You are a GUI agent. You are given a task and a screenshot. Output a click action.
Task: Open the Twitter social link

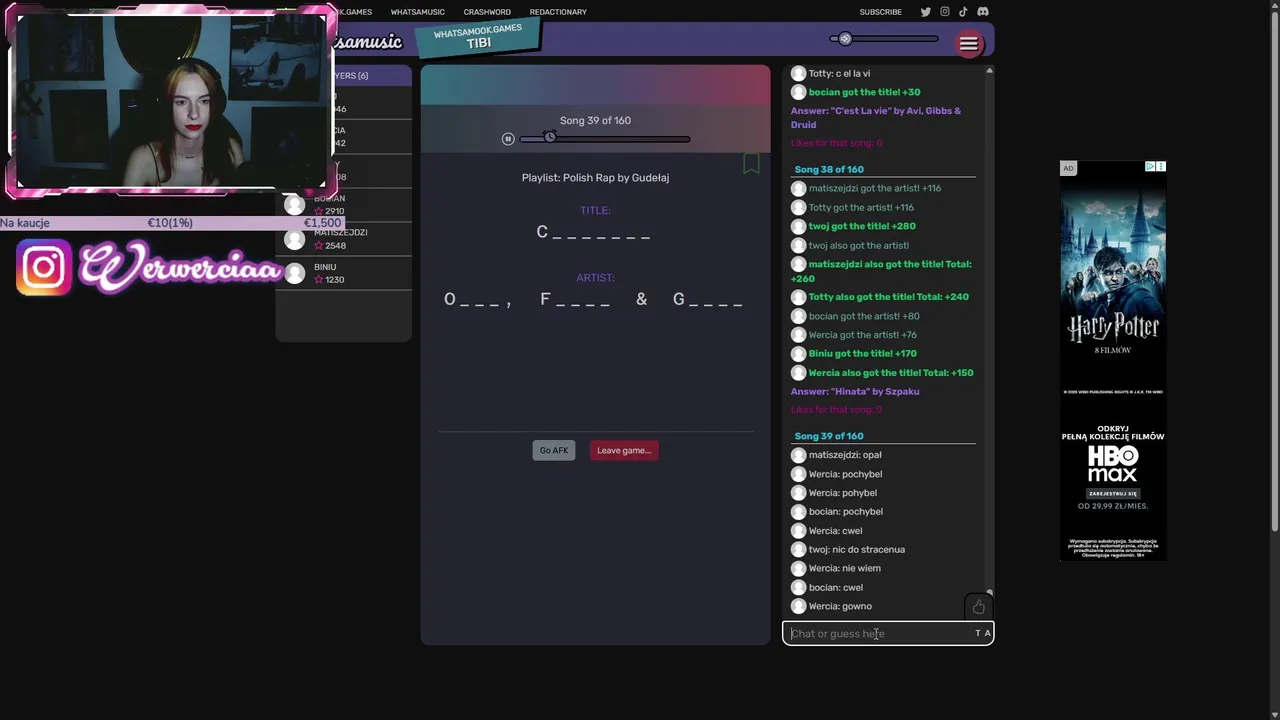[x=925, y=12]
